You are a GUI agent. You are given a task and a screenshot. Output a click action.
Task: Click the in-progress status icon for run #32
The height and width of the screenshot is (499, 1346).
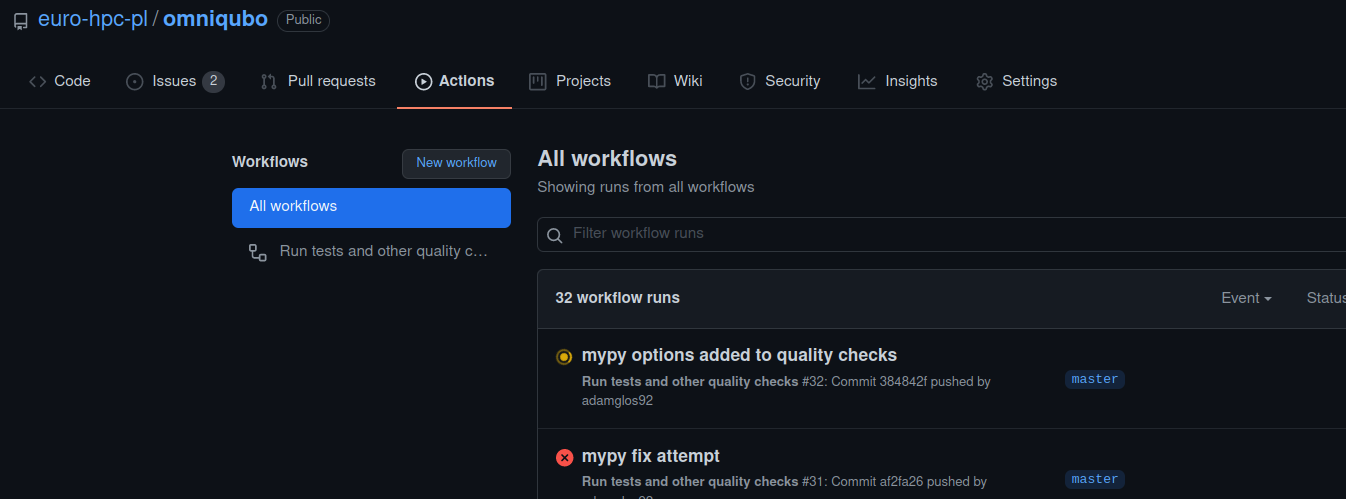tap(564, 357)
